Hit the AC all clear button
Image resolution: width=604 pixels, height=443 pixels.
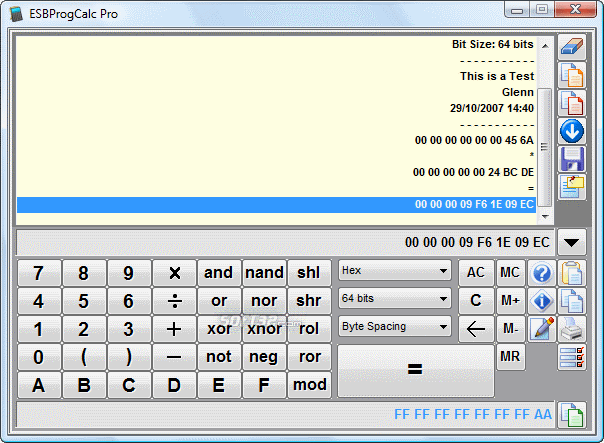tap(476, 273)
